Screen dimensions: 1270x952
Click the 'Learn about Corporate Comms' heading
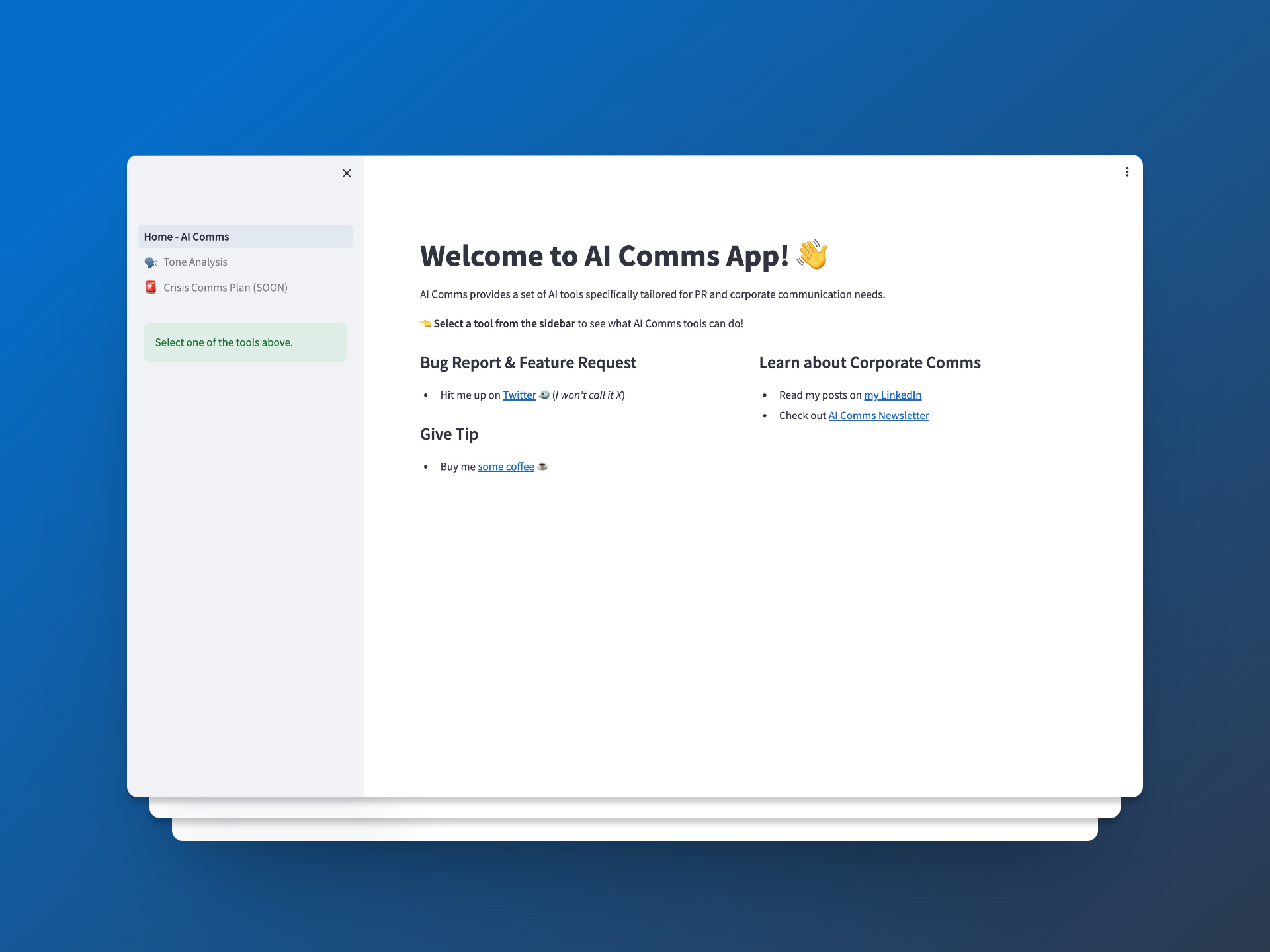869,363
